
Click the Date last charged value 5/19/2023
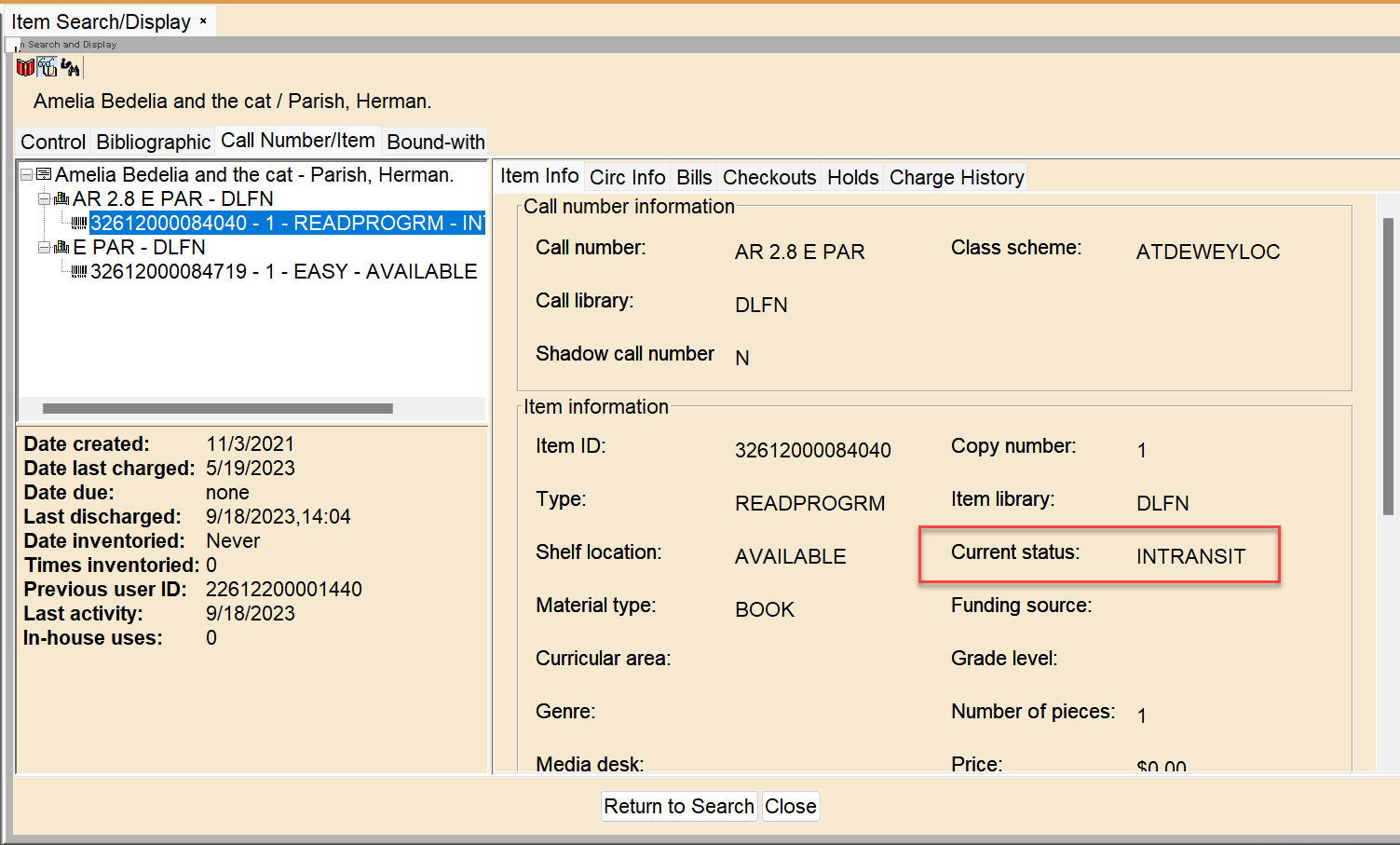click(251, 468)
